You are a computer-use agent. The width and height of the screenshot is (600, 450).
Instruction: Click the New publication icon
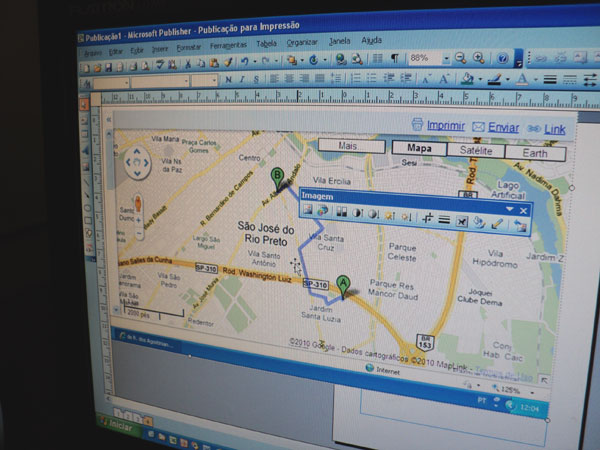click(86, 68)
